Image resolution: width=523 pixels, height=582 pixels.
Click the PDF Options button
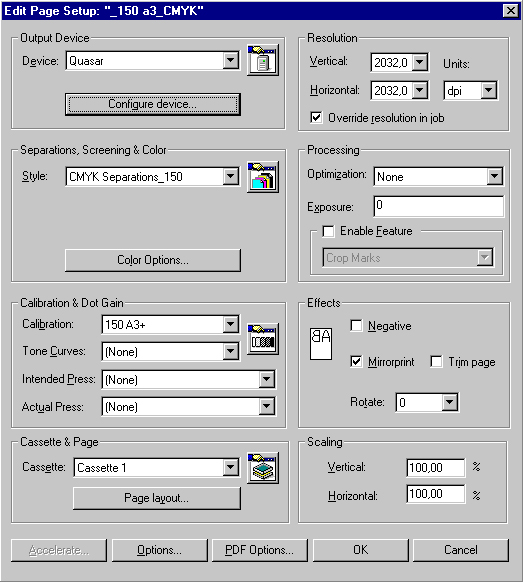point(259,550)
